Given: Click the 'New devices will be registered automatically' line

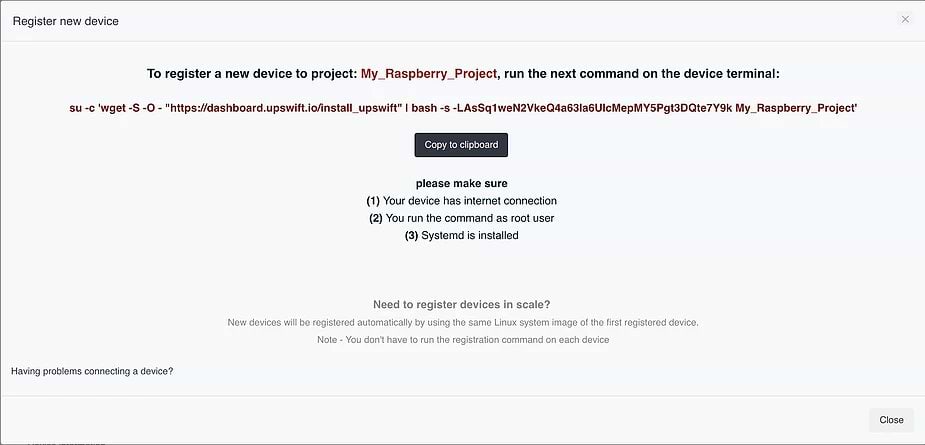Looking at the screenshot, I should click(463, 323).
